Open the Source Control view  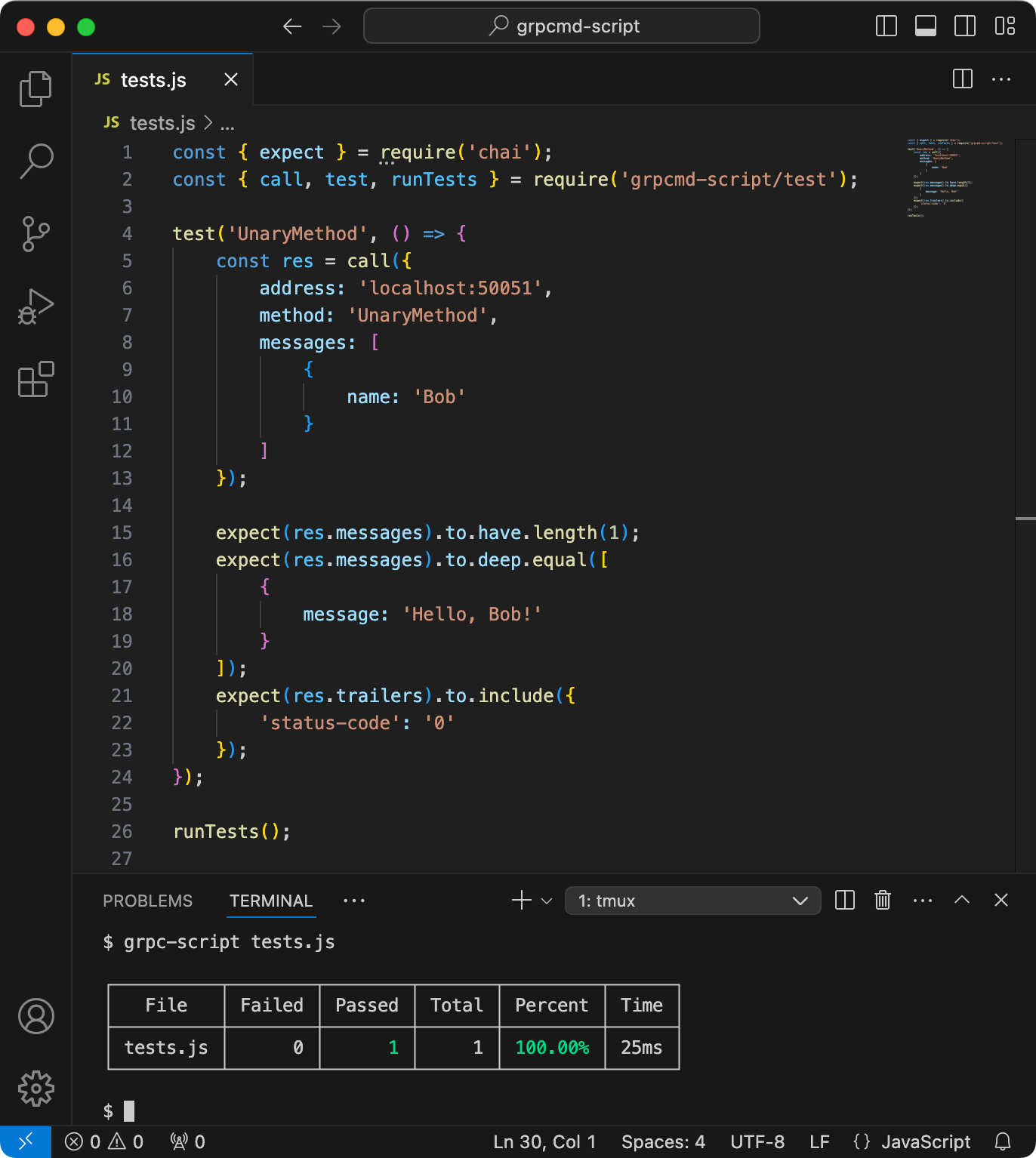click(x=35, y=234)
